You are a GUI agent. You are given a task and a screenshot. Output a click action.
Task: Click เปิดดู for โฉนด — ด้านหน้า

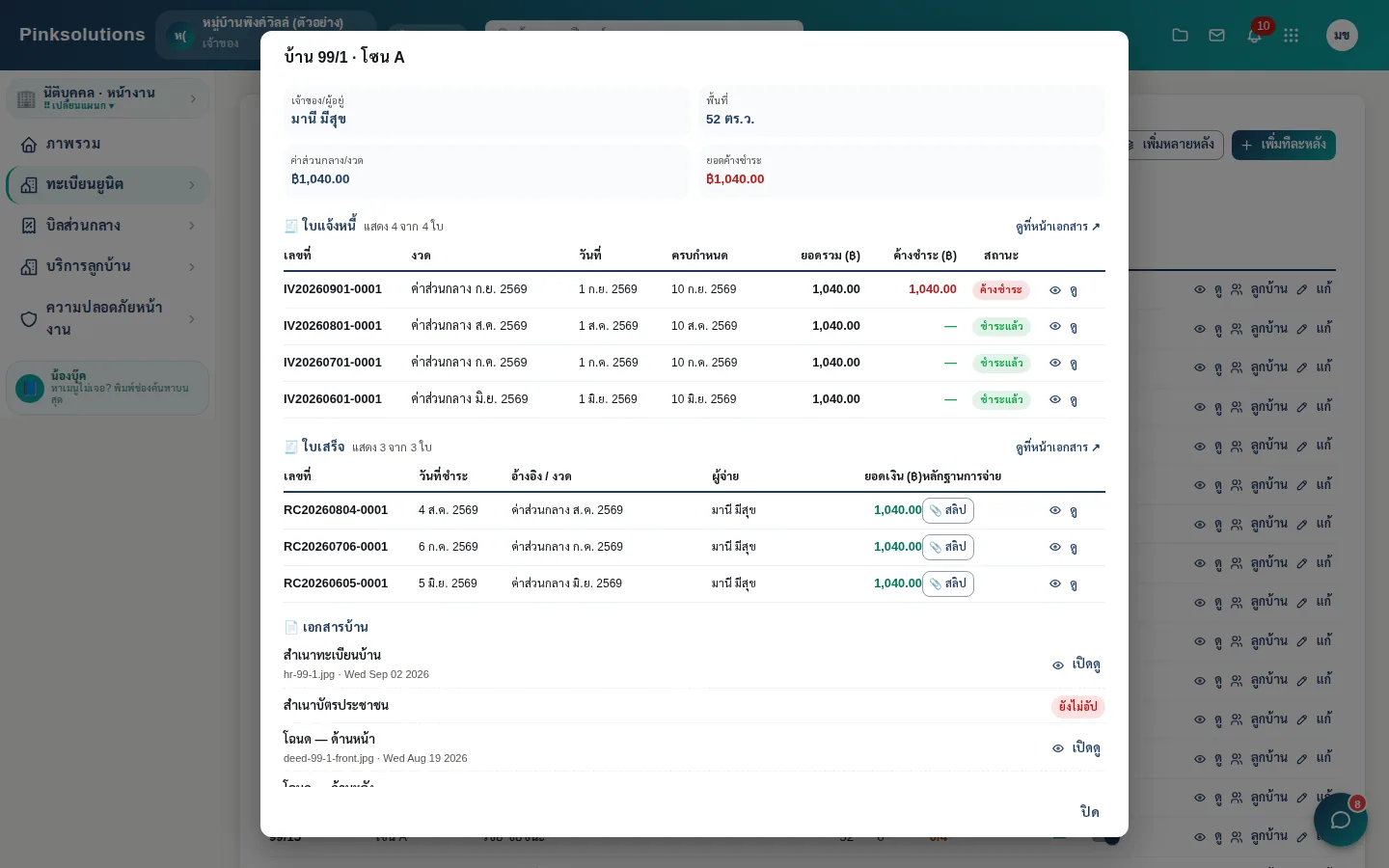point(1076,748)
